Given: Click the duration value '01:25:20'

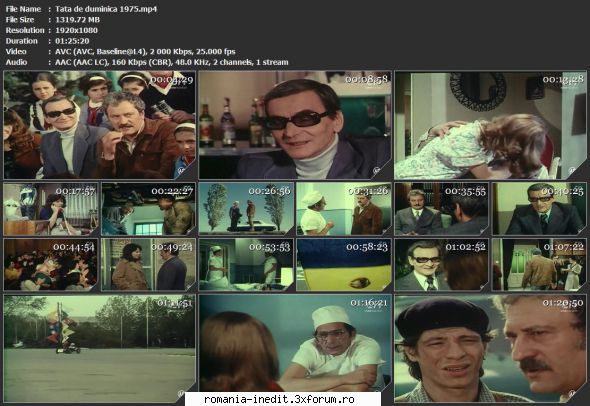Looking at the screenshot, I should click(x=72, y=41).
